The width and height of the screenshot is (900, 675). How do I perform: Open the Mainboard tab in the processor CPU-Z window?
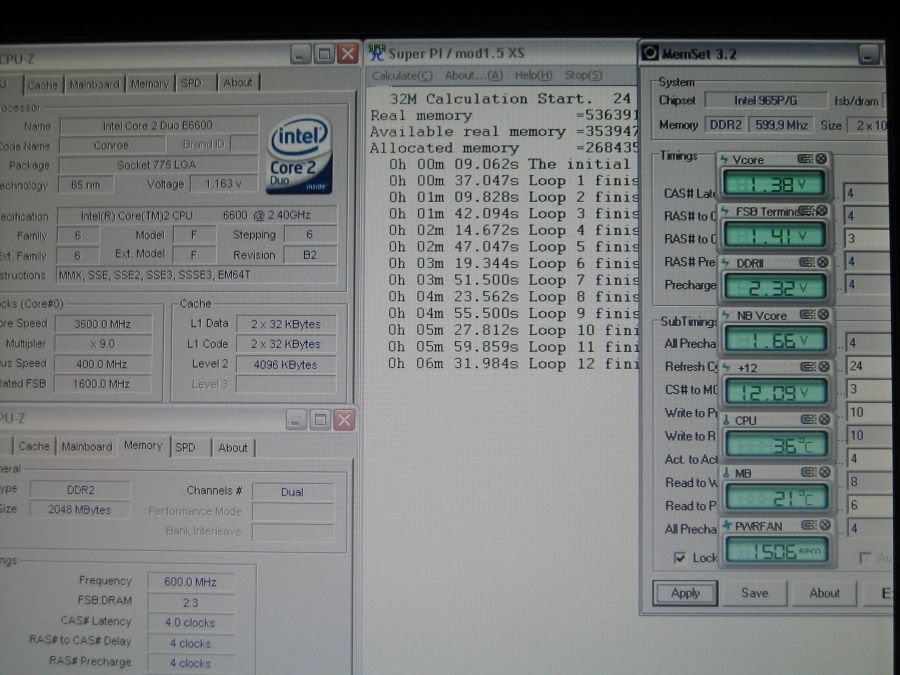pos(94,84)
